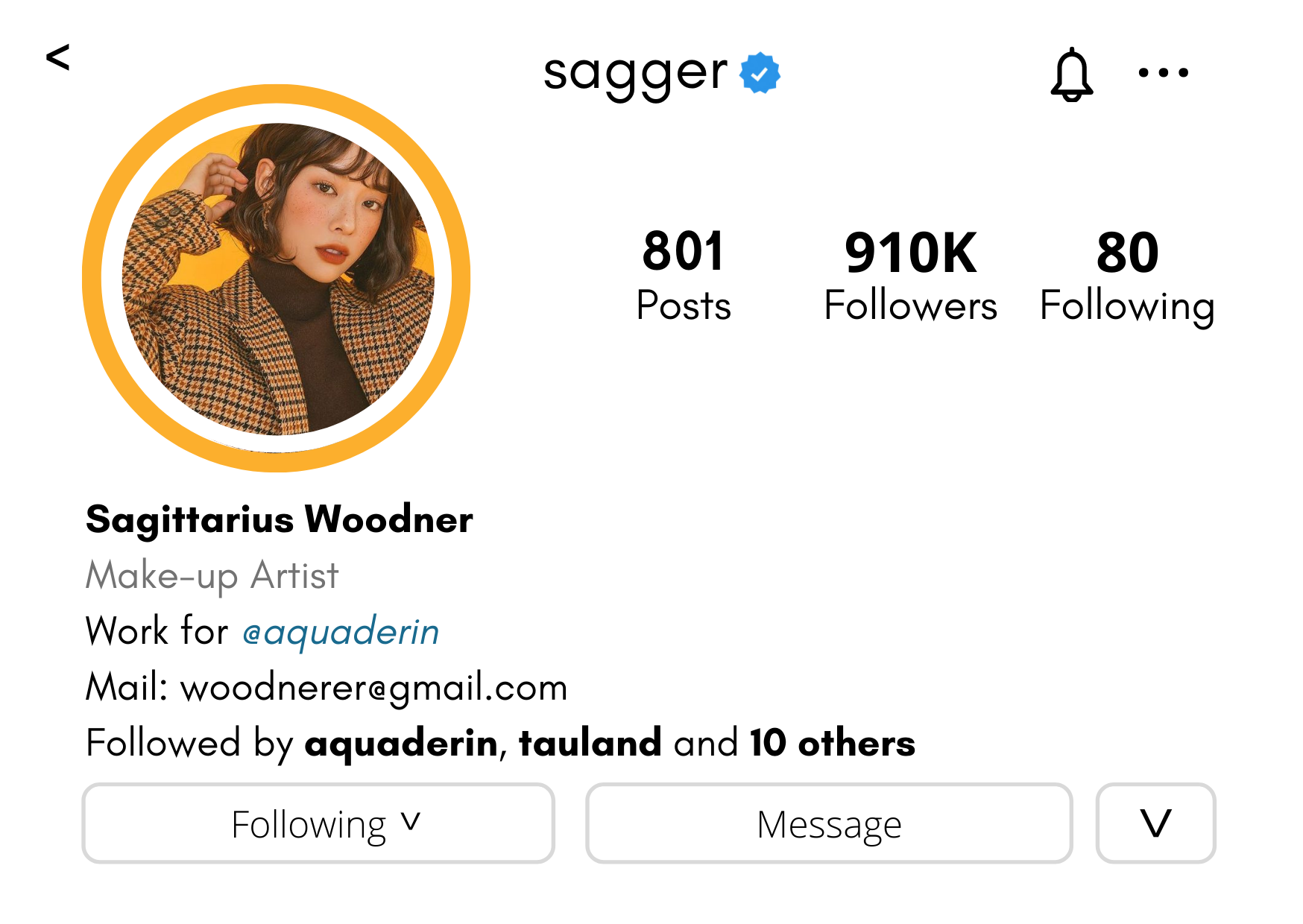
Task: Open the @aquaderin mention link
Action: point(341,632)
